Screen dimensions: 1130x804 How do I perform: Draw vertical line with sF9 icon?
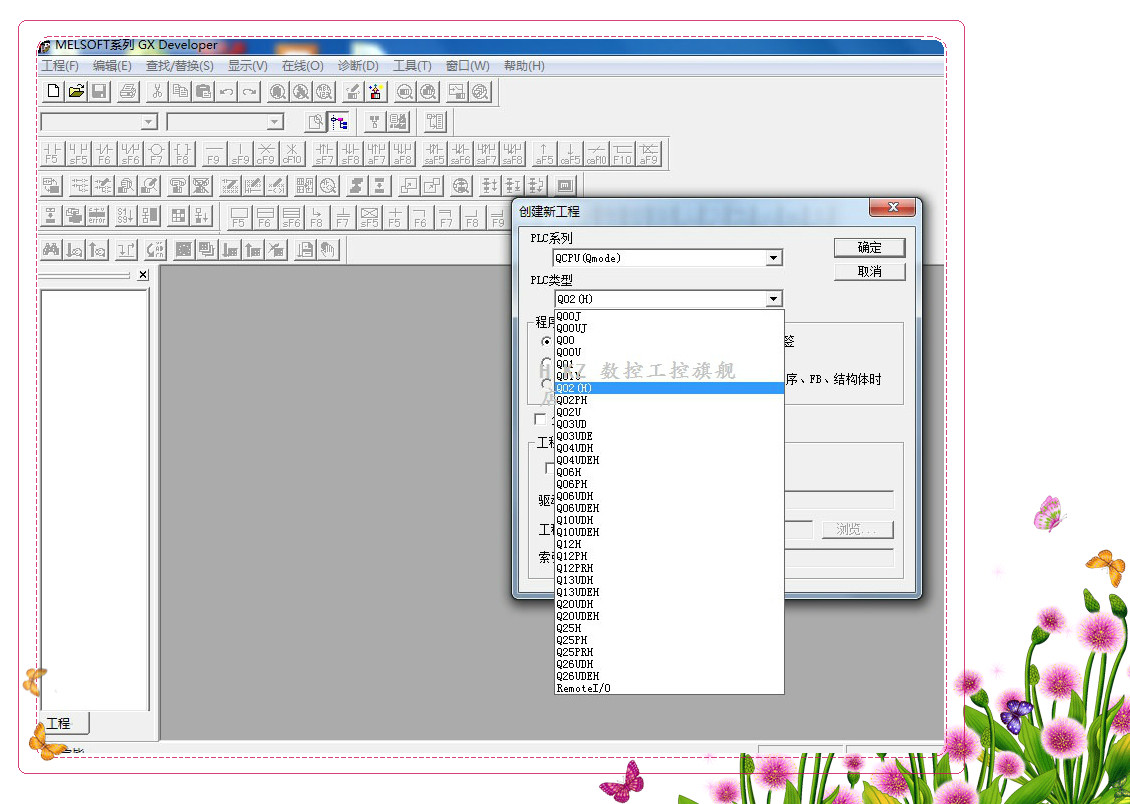pyautogui.click(x=240, y=153)
